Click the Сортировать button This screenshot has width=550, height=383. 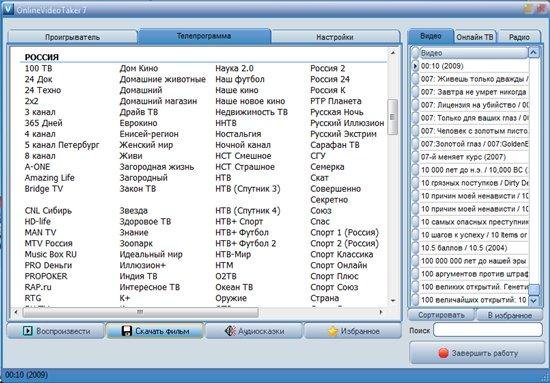coord(441,315)
